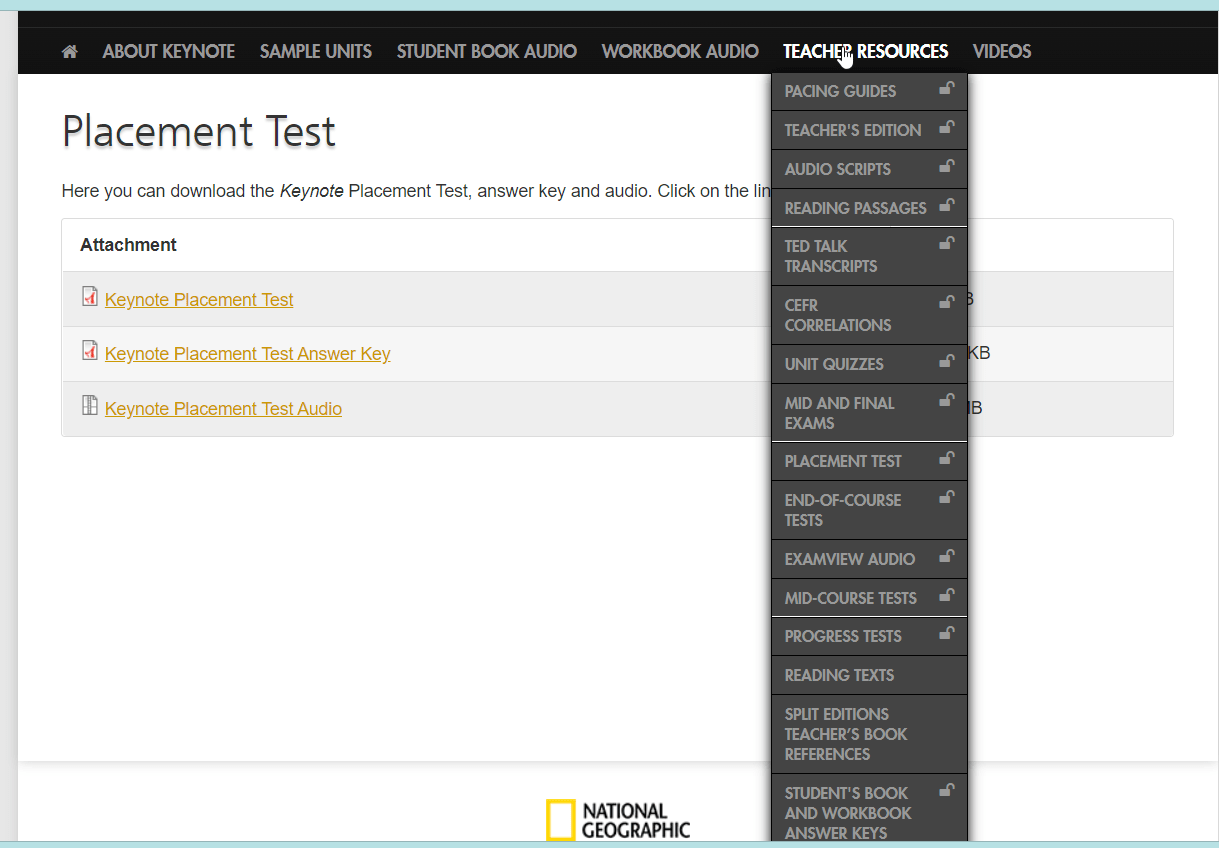Select Reading Texts from the dropdown

839,675
